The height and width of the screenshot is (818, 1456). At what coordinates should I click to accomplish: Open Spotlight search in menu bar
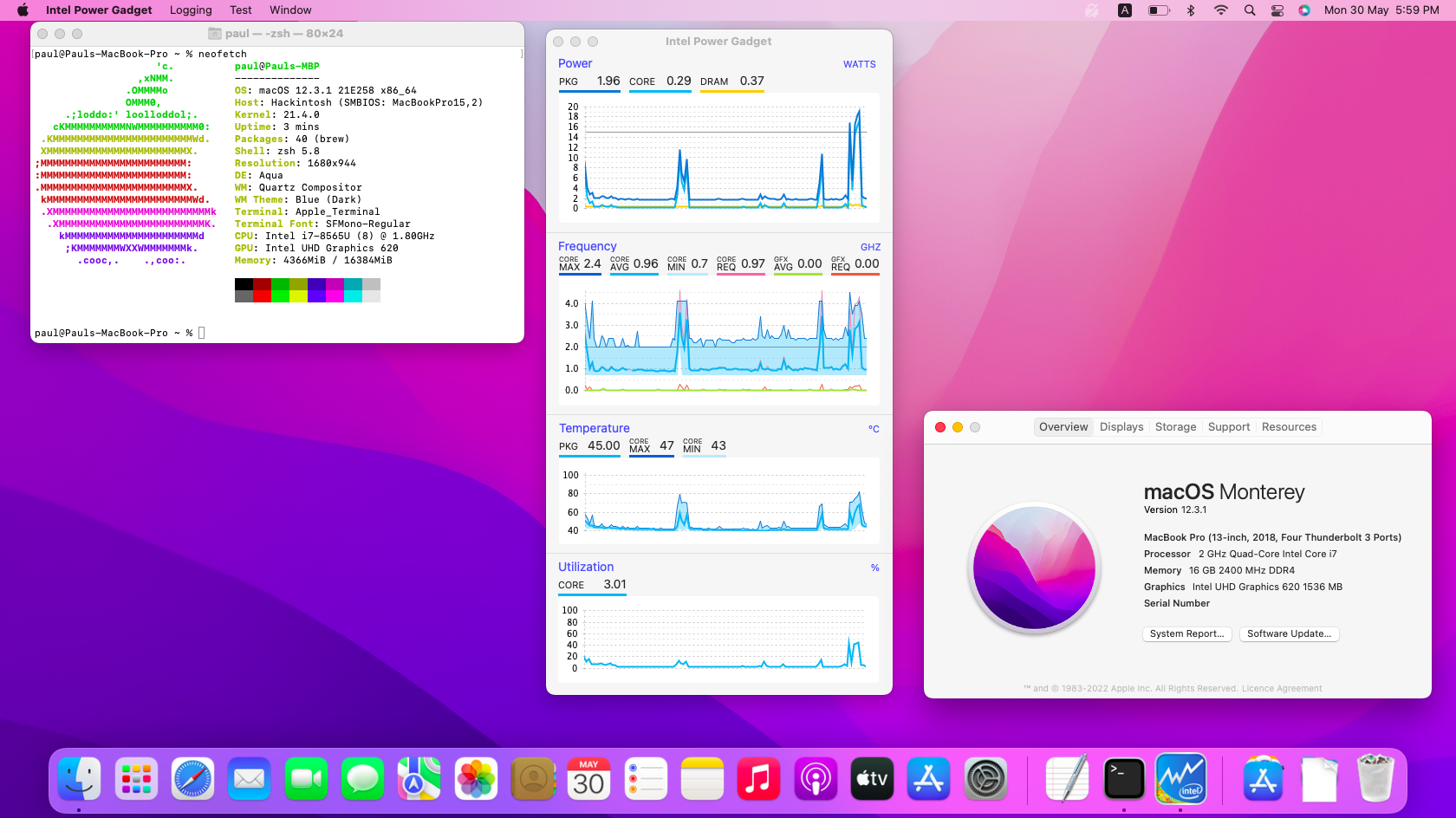1250,10
